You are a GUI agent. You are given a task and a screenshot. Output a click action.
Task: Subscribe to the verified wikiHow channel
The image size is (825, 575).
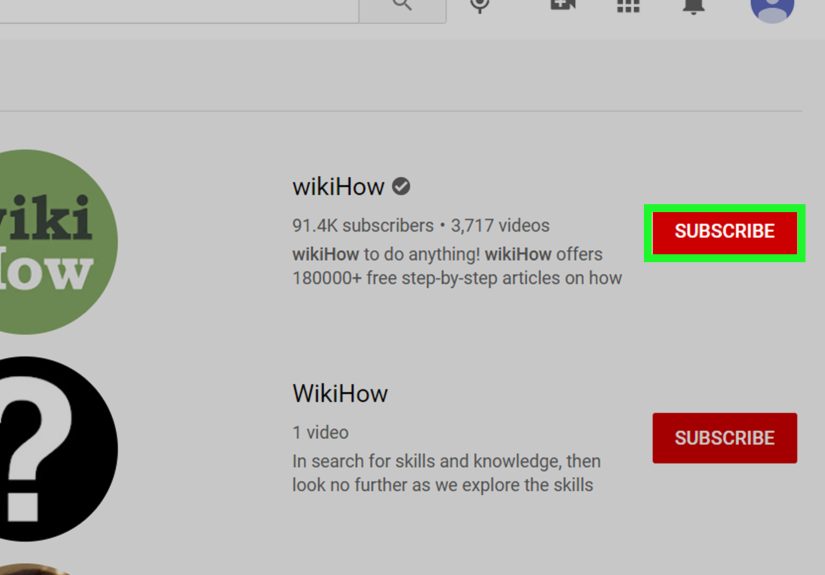725,232
